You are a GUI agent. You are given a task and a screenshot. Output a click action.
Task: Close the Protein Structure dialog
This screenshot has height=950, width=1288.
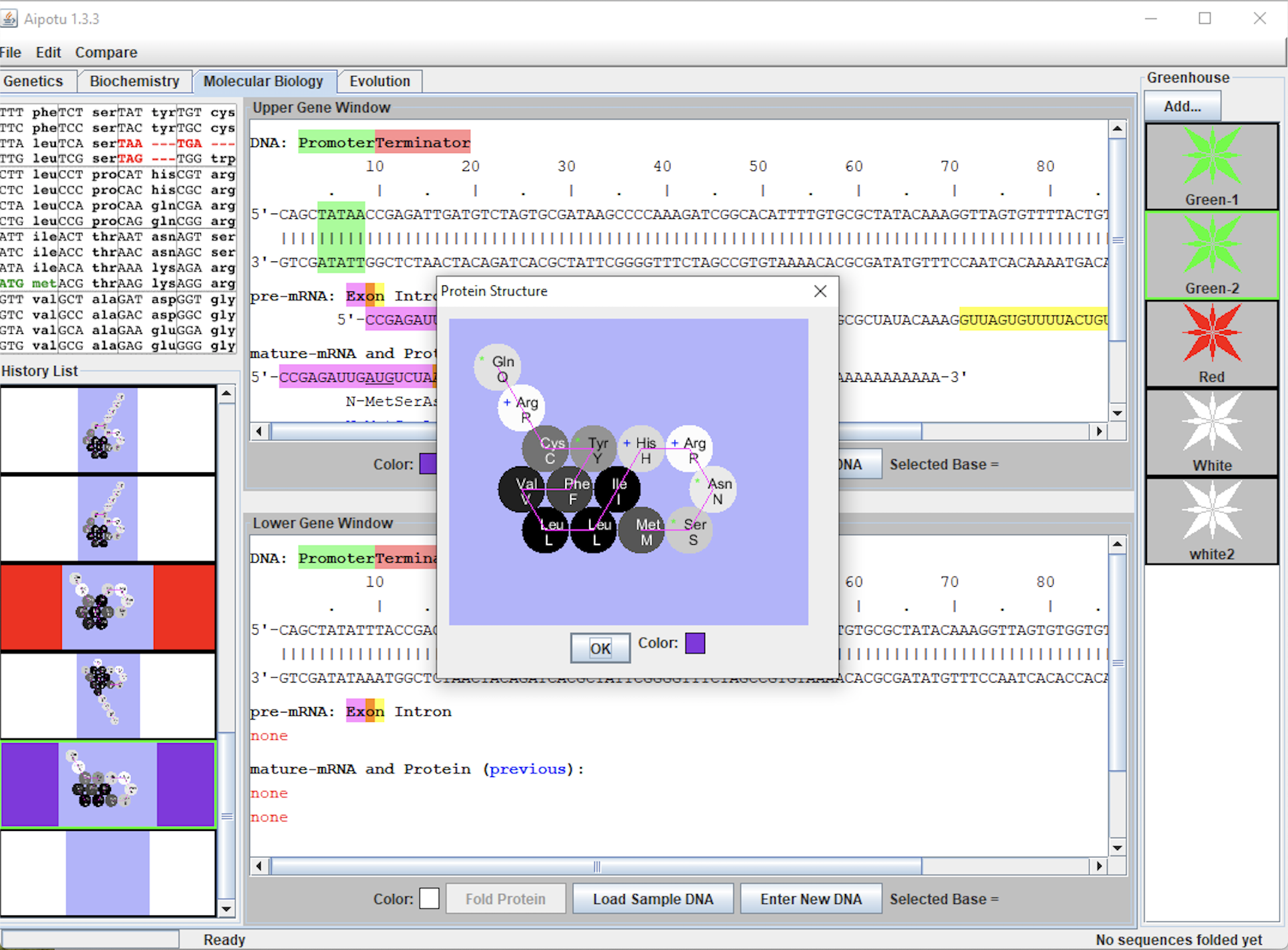820,291
